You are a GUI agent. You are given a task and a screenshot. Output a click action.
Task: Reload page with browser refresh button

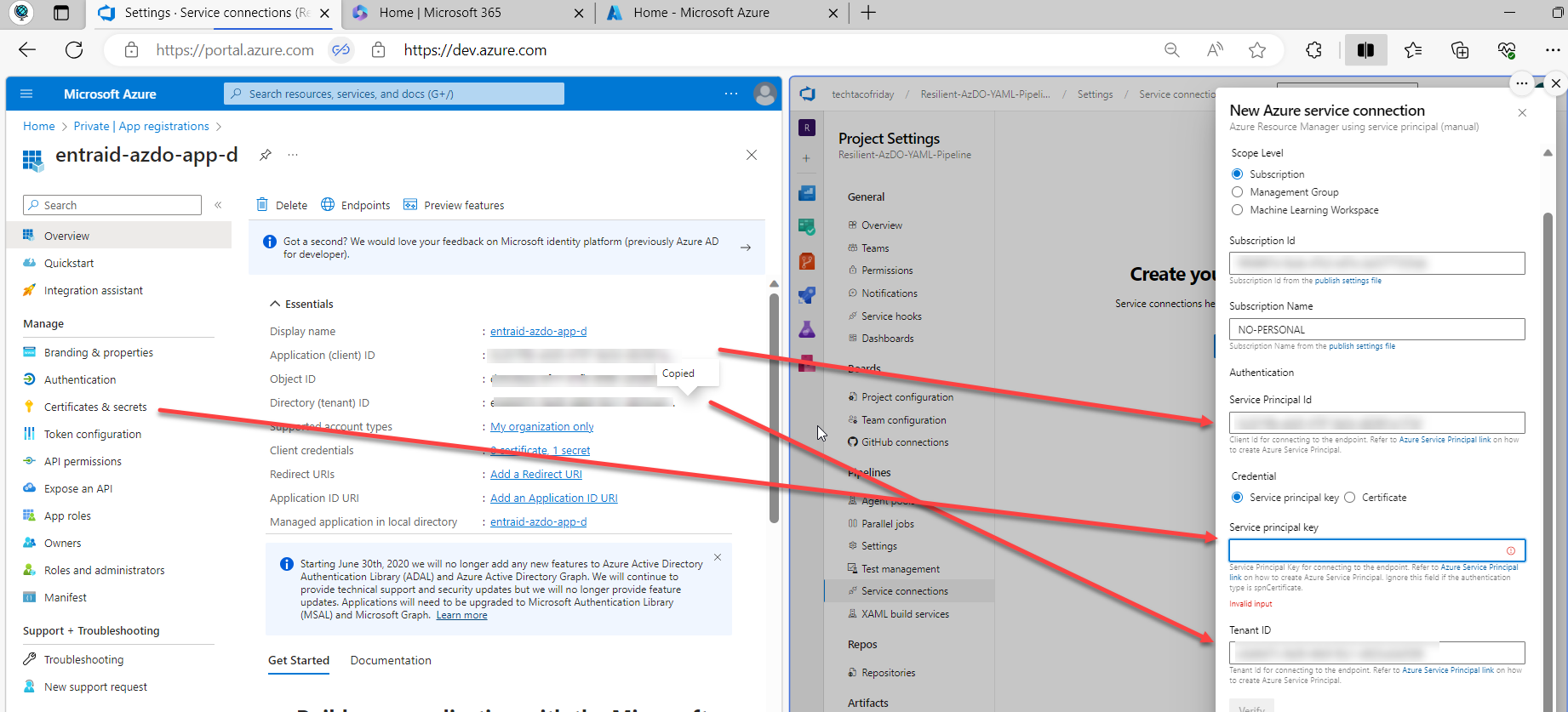coord(74,50)
